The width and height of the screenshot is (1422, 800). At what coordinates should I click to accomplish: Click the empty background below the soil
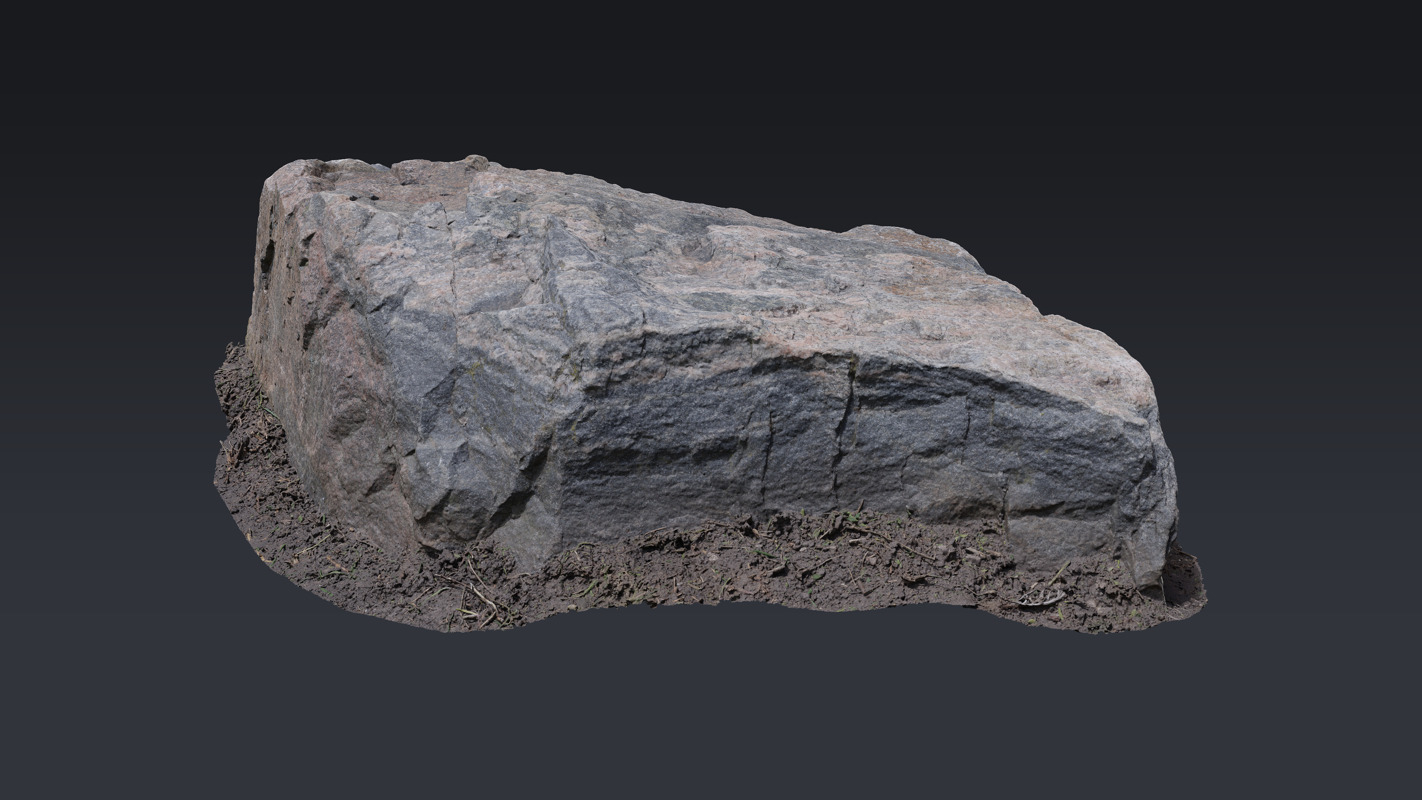tap(700, 710)
